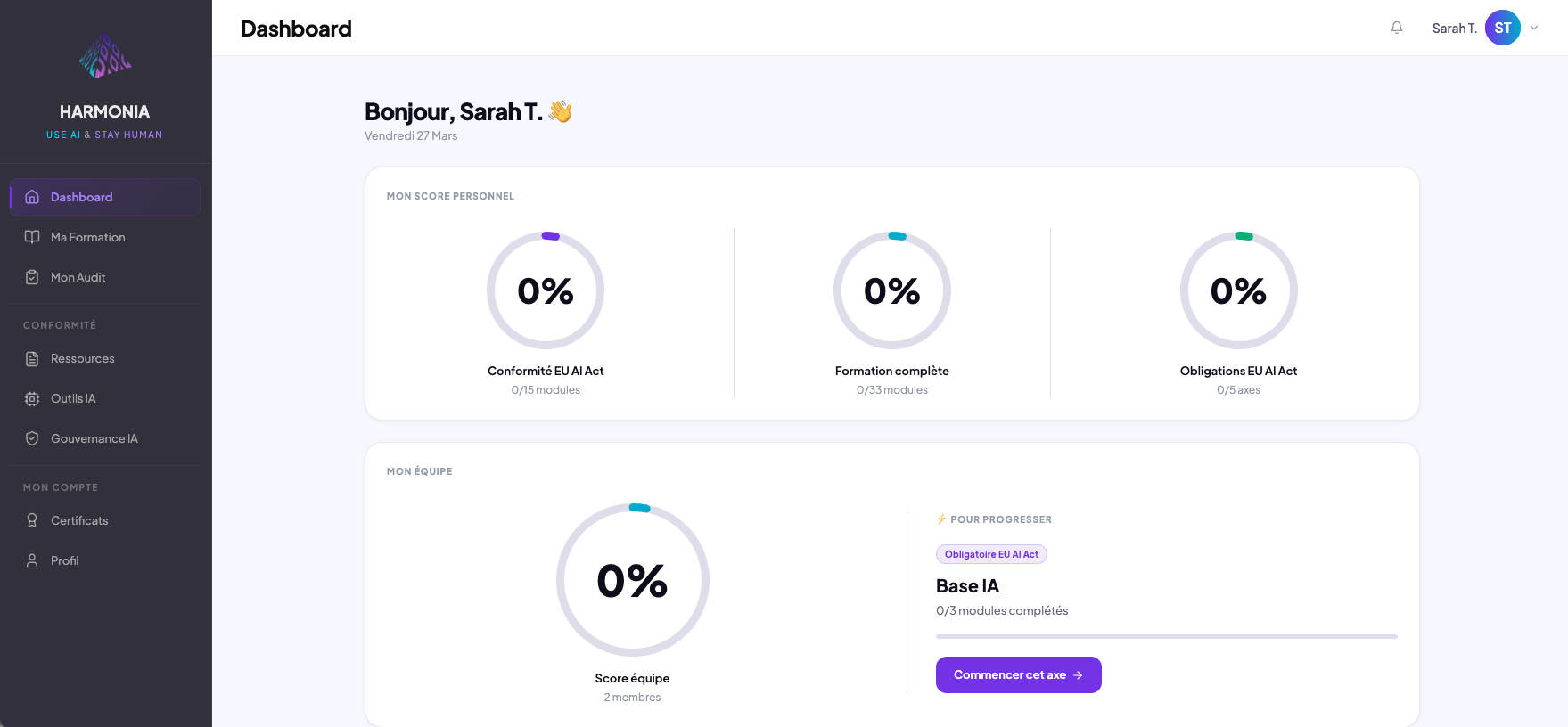Click the Commencer cet axe button
The width and height of the screenshot is (1568, 727).
coord(1019,674)
